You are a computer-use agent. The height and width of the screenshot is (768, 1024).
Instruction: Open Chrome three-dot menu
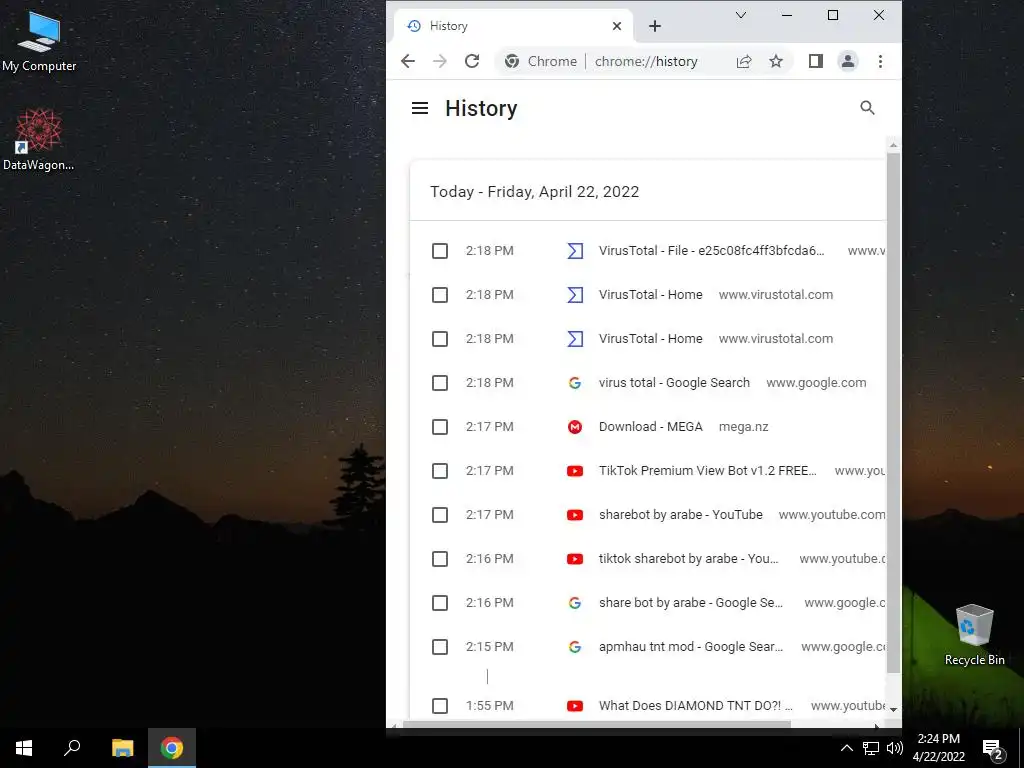pos(880,61)
